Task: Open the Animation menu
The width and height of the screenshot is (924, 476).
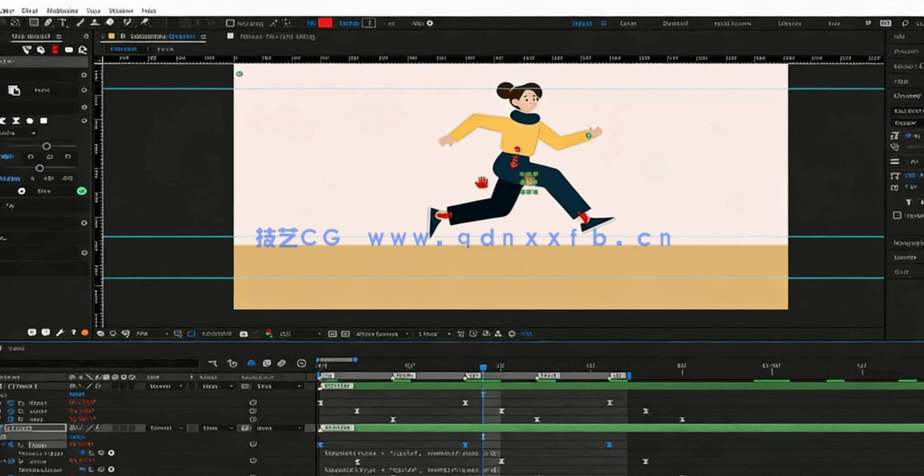Action: 63,10
